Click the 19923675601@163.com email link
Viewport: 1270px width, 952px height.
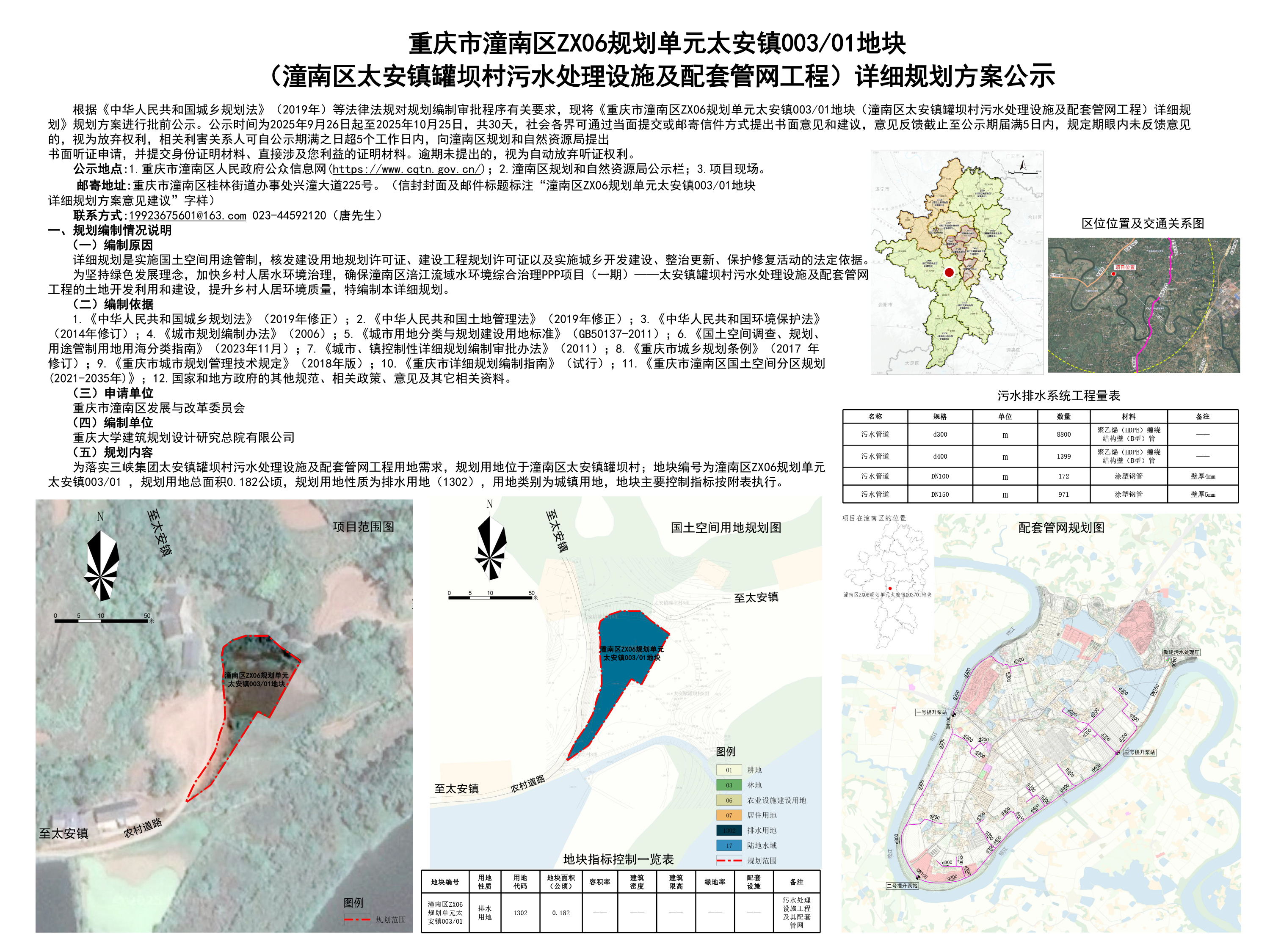pos(187,216)
